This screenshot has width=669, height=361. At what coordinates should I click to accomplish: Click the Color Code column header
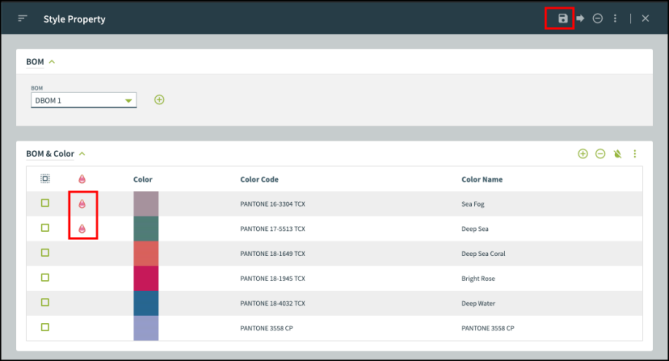coord(259,179)
